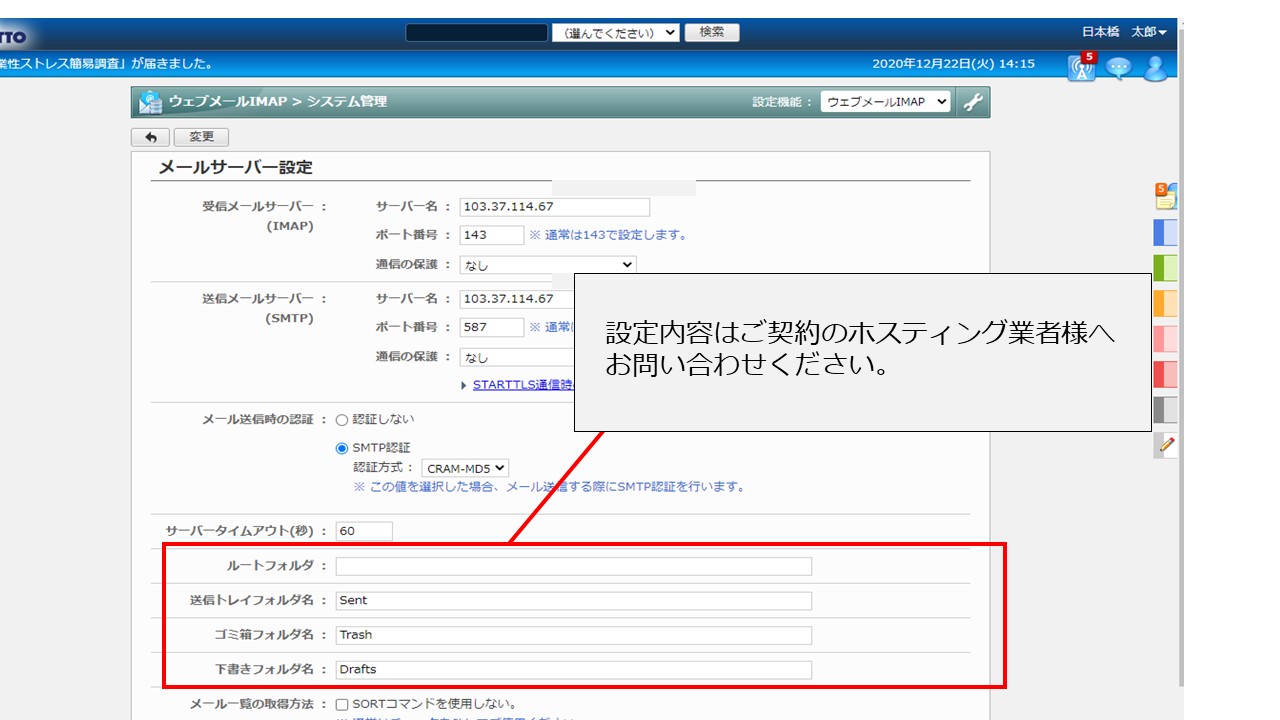1280x720 pixels.
Task: Click the webmail IMAP envelope icon
Action: click(150, 102)
